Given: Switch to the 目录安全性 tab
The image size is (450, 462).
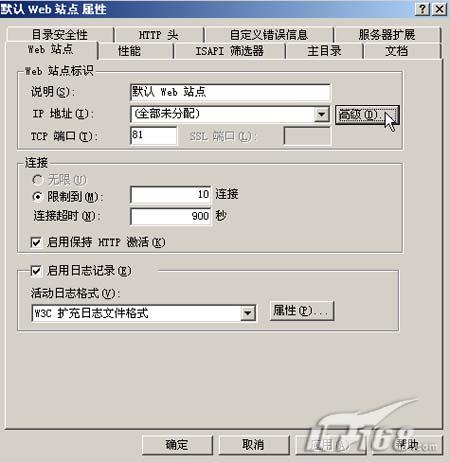Looking at the screenshot, I should [x=60, y=35].
